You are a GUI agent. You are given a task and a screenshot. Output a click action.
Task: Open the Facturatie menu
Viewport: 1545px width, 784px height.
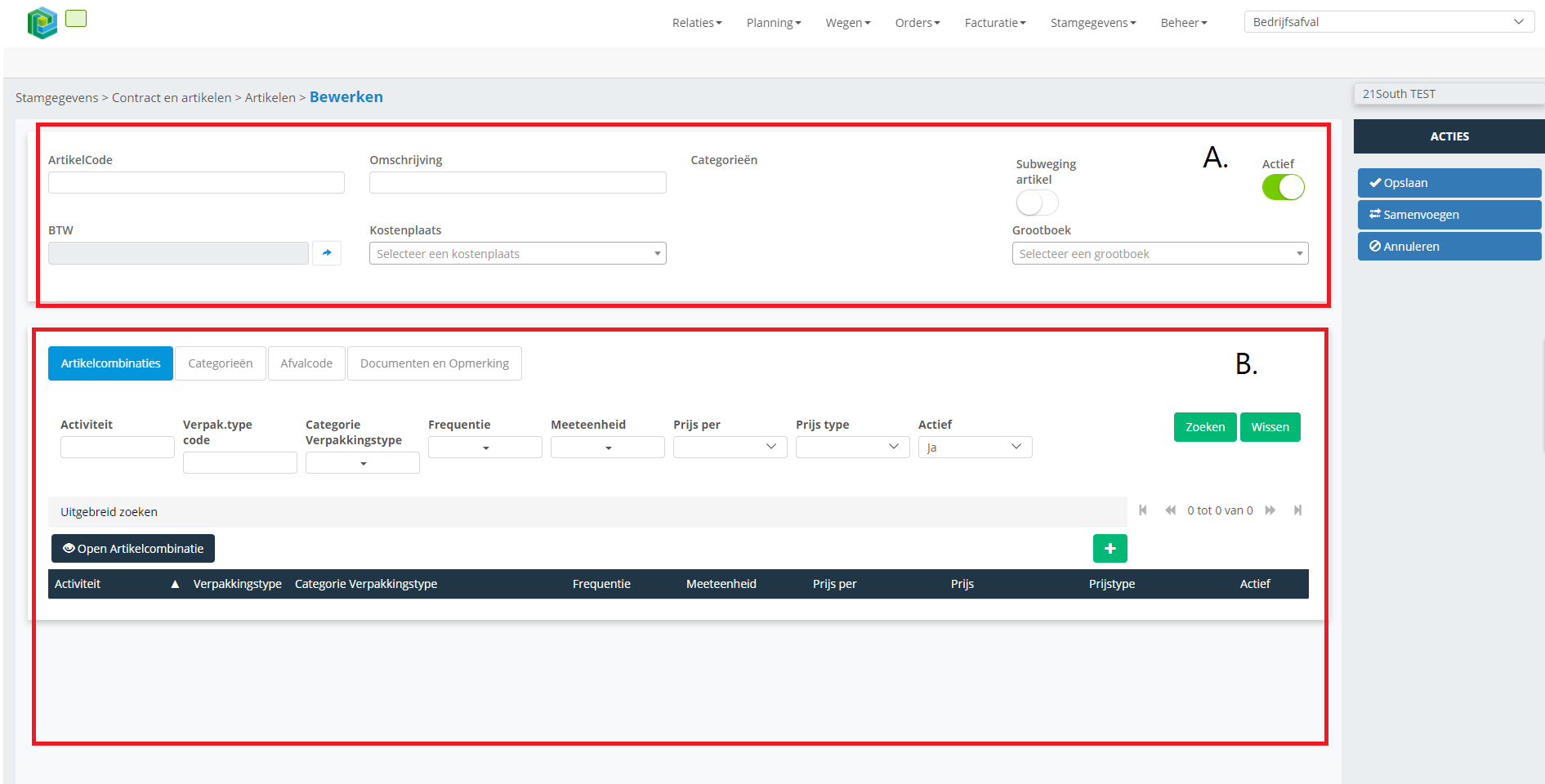click(995, 23)
